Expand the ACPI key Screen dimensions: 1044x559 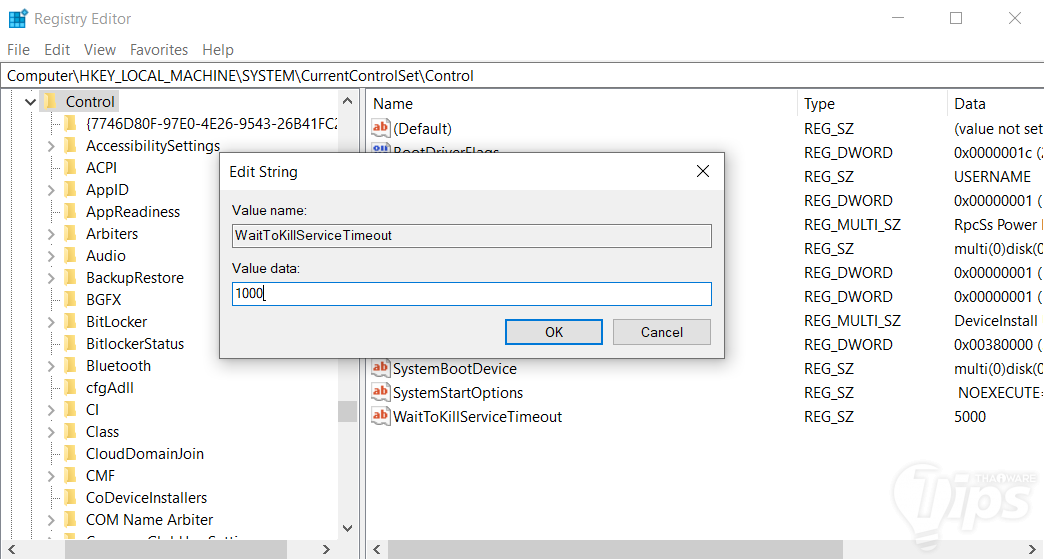(51, 168)
